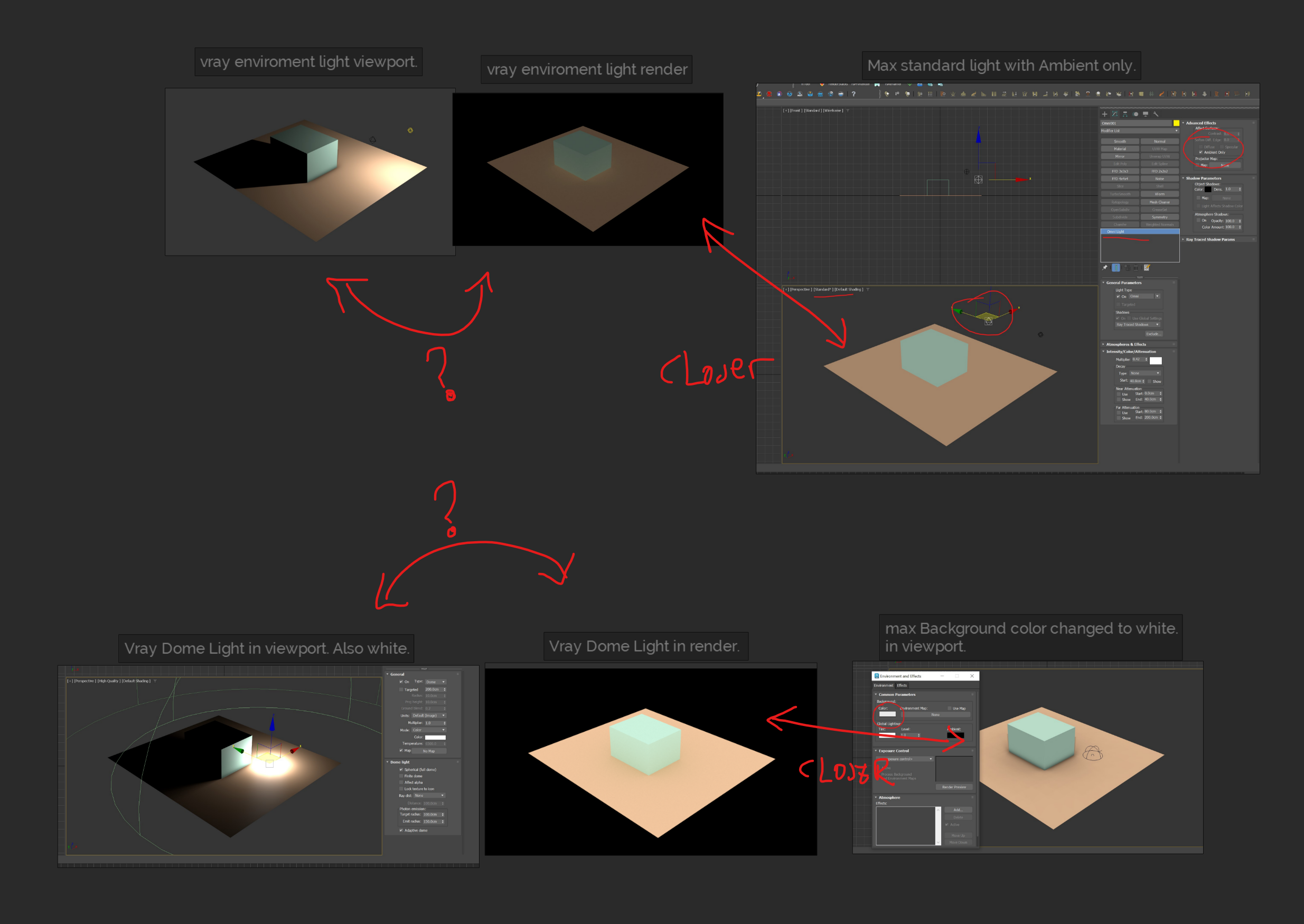Select Omni Light in modifier stack

1140,232
